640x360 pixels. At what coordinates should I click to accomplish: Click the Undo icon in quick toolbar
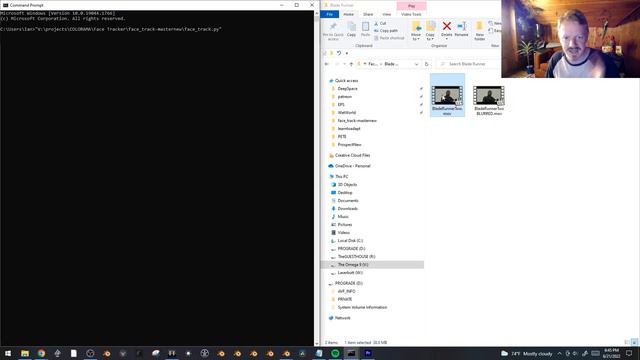click(339, 53)
